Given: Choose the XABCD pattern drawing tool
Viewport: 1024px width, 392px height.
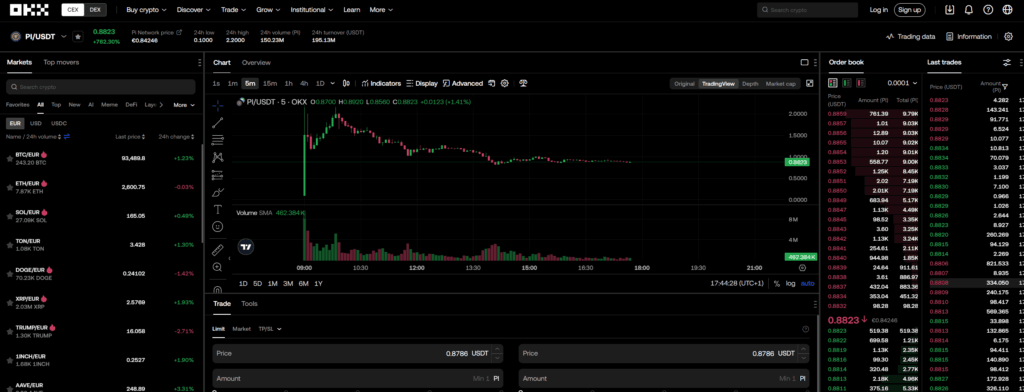Looking at the screenshot, I should (x=217, y=157).
